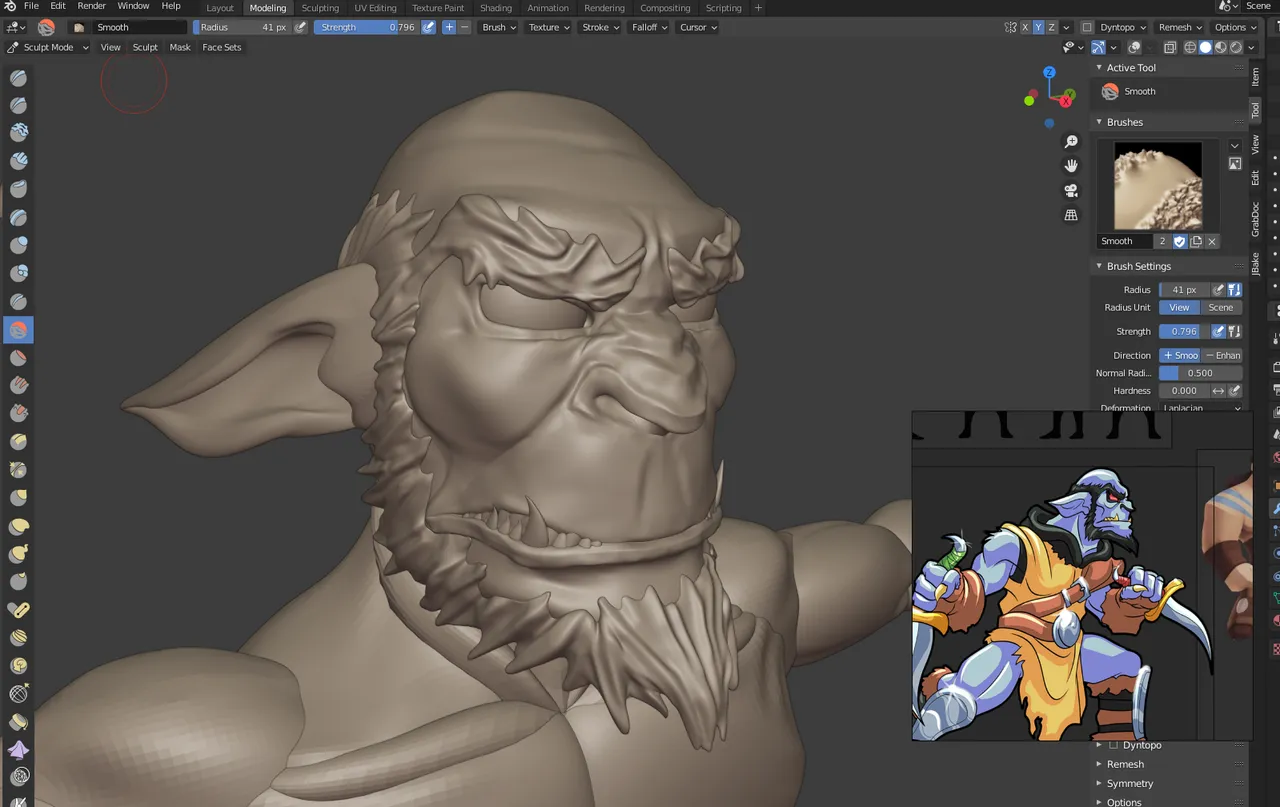
Task: Set Direction to Smooth
Action: point(1180,355)
